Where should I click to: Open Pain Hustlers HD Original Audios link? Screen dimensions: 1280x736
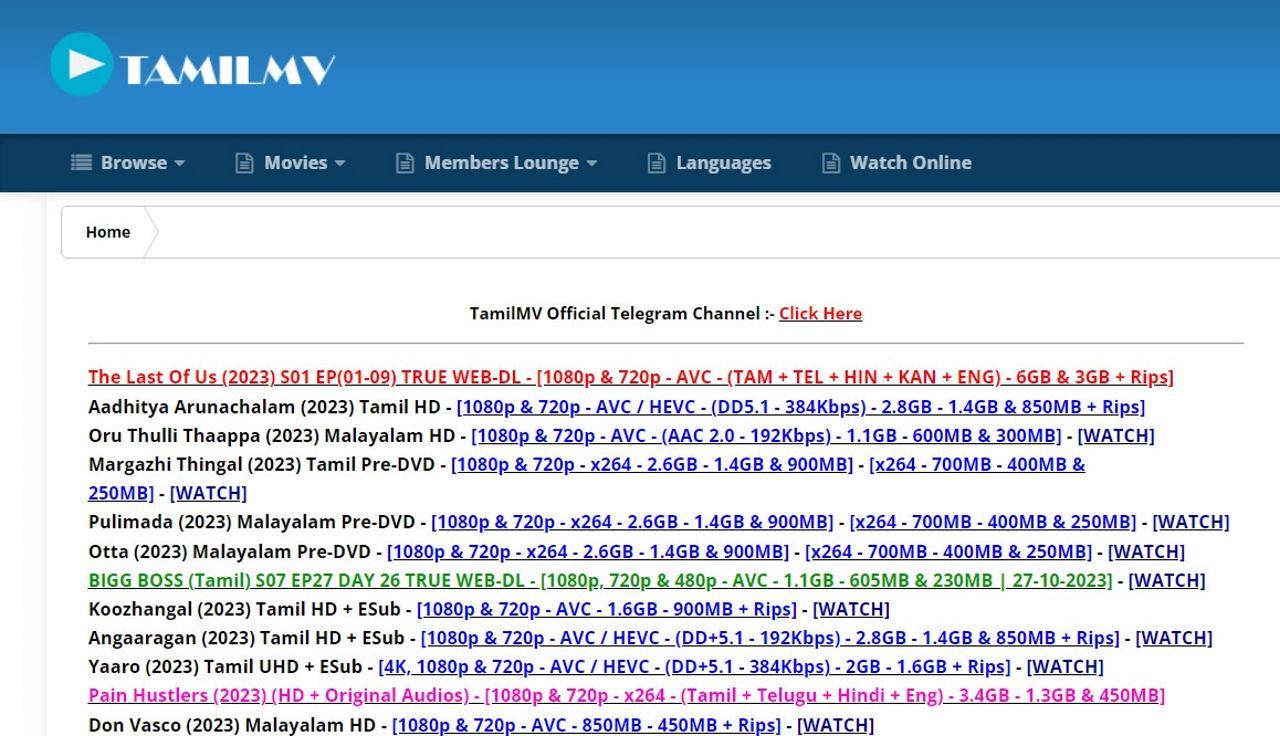pos(626,695)
